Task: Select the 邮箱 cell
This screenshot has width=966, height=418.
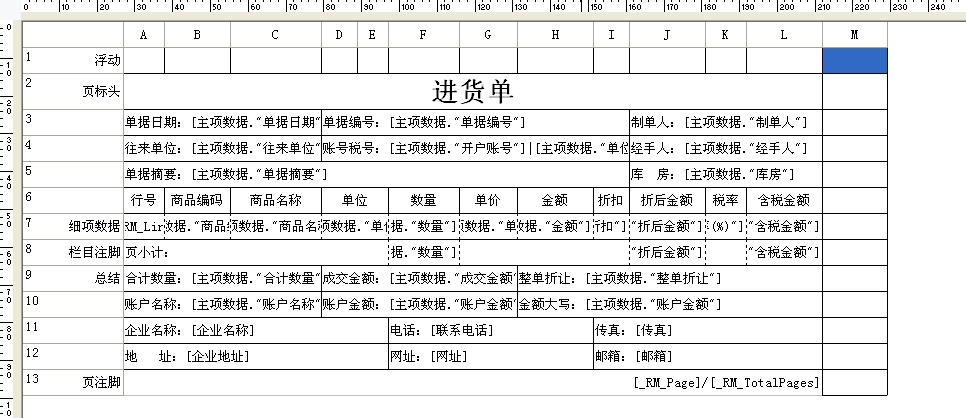Action: 708,356
